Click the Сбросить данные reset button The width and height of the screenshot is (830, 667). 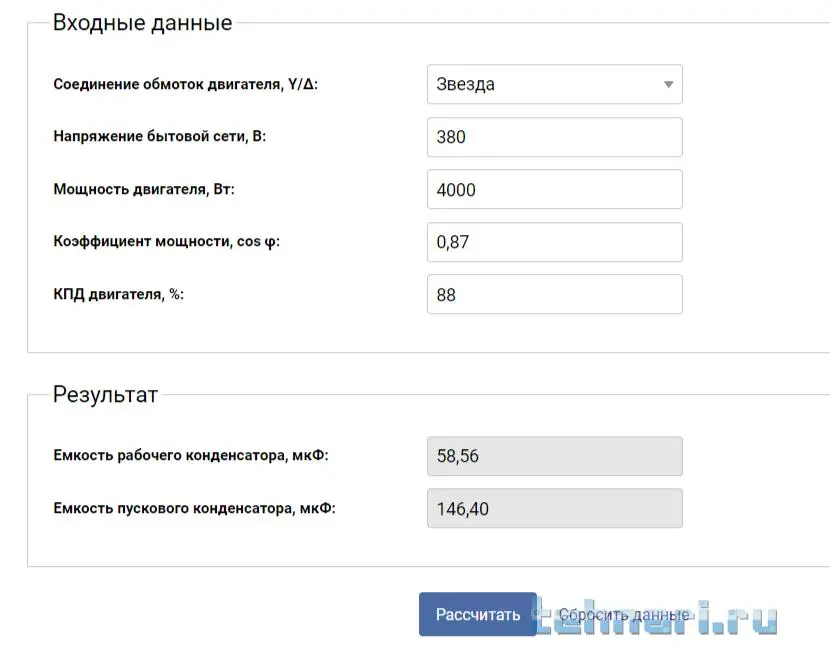point(623,615)
